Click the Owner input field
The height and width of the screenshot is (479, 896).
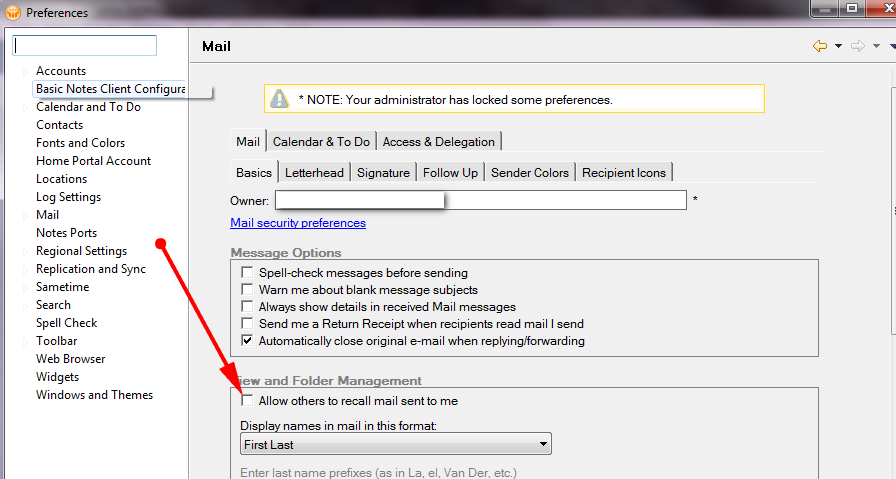[481, 200]
